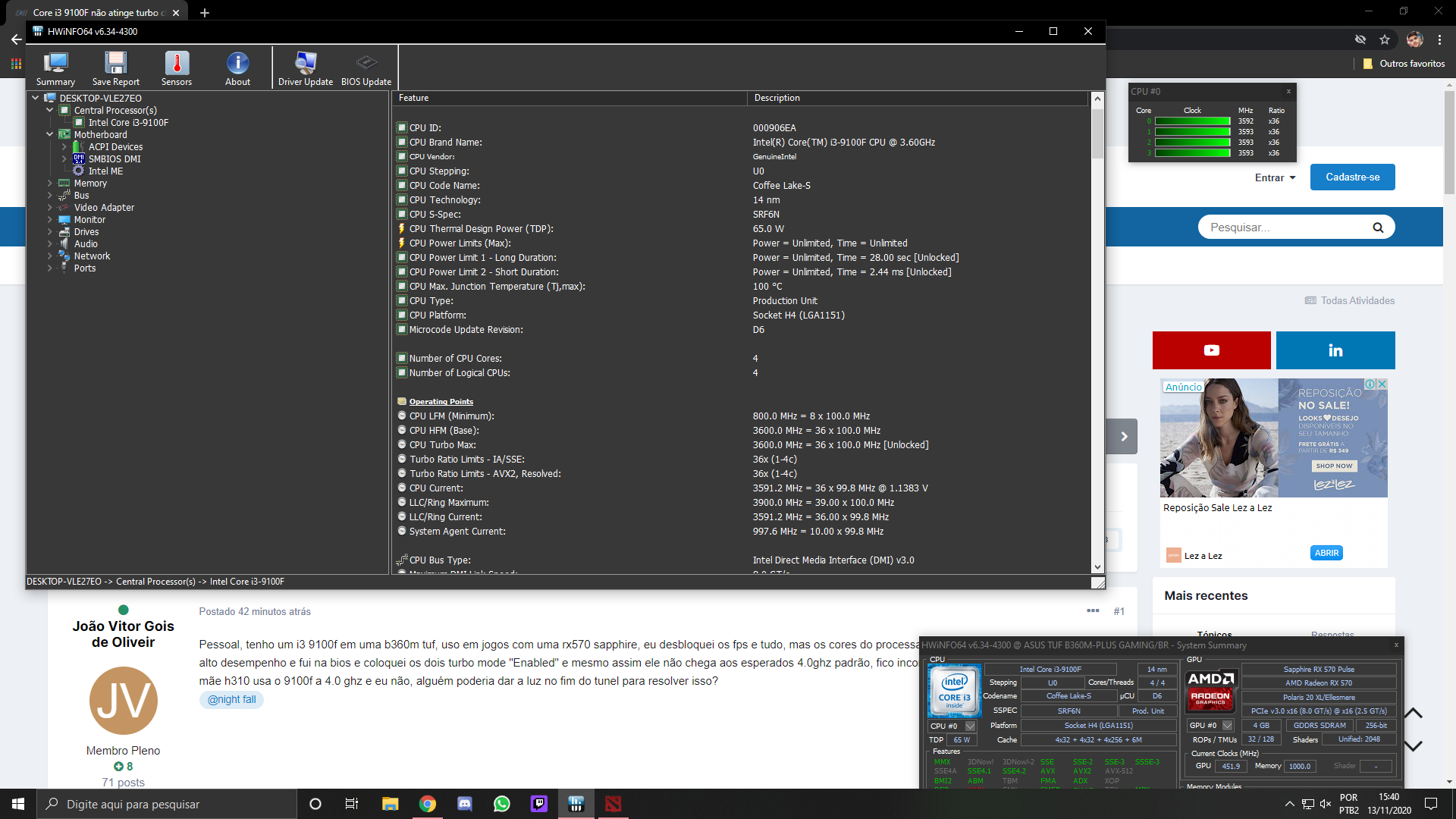This screenshot has width=1456, height=819.
Task: Click the search magnifier in Pesquisar box
Action: click(x=1378, y=227)
